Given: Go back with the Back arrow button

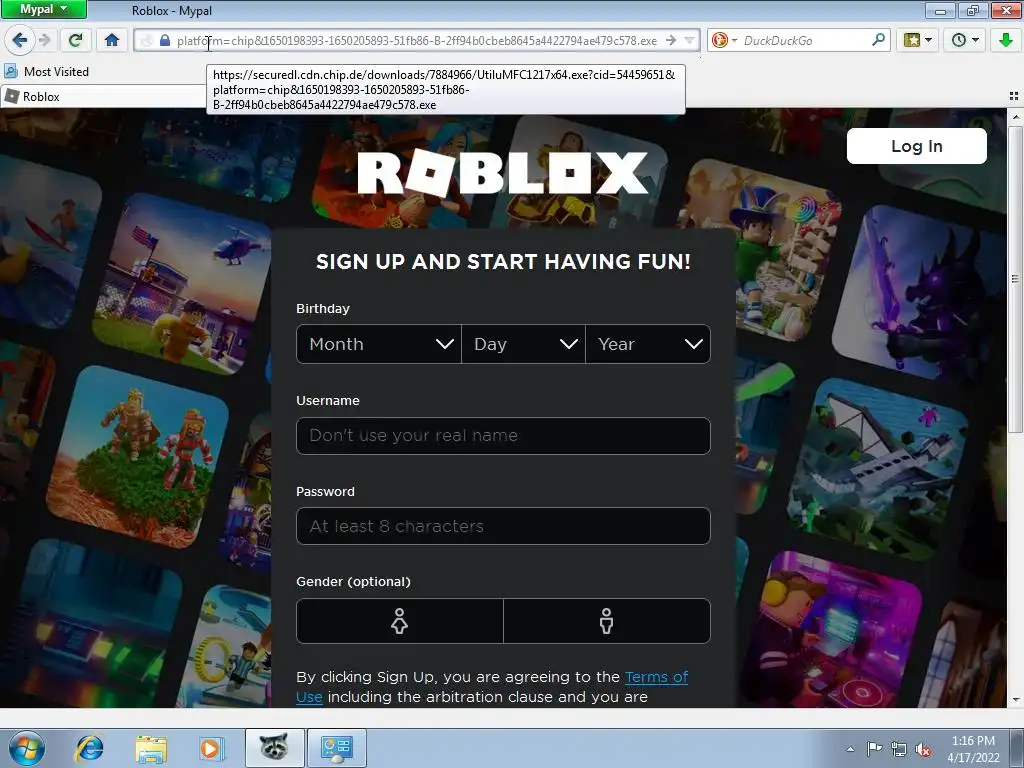Looking at the screenshot, I should coord(19,40).
